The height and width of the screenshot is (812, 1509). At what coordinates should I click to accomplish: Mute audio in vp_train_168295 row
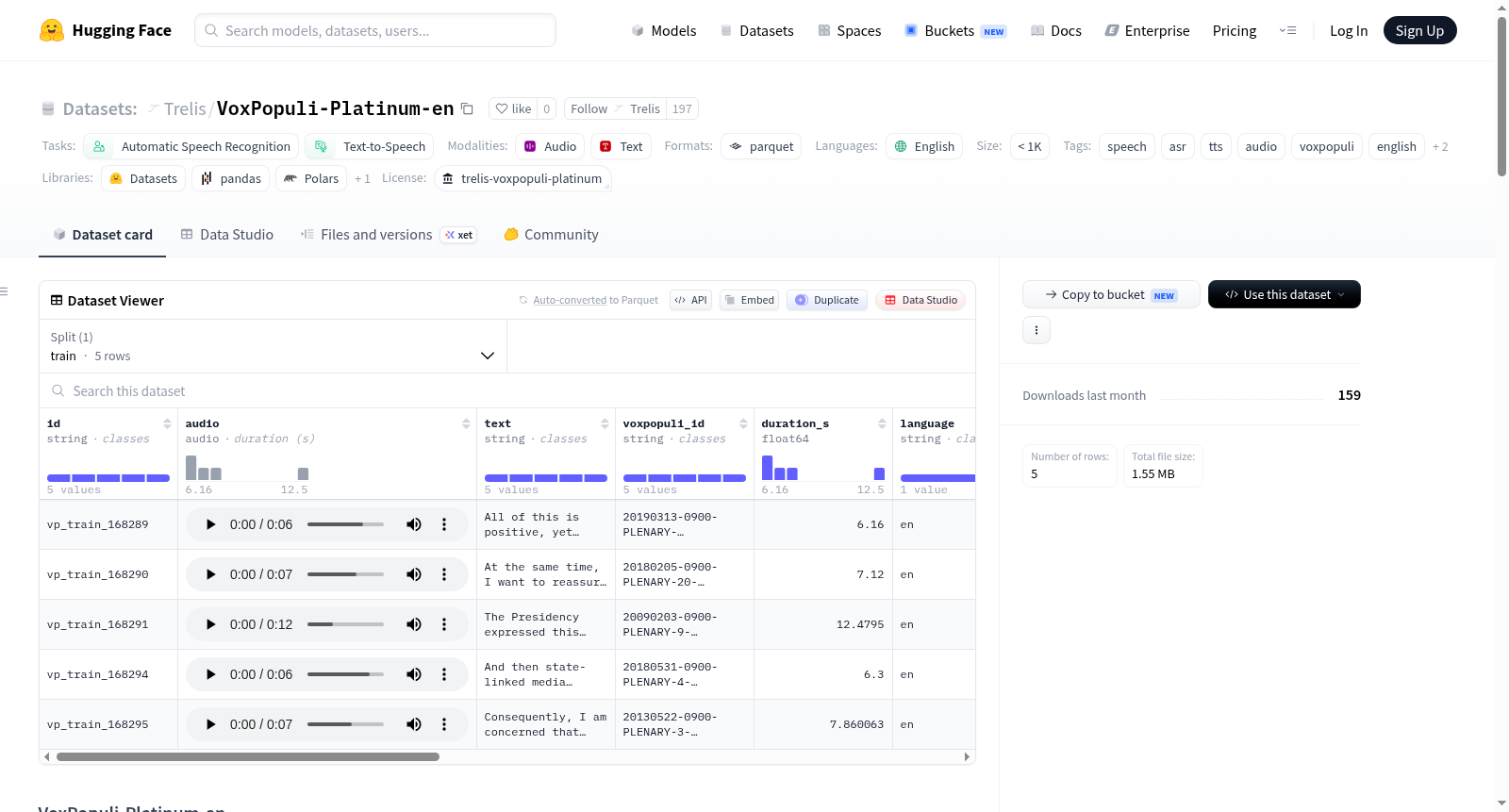414,724
